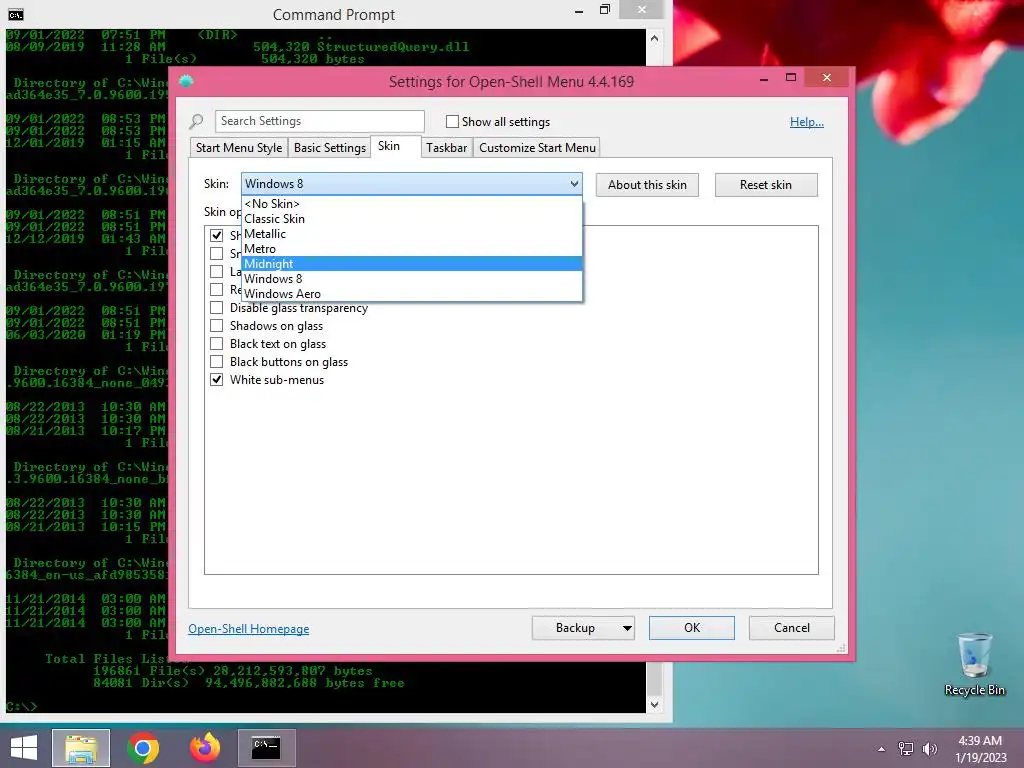
Task: Select Classic Skin in dropdown list
Action: [x=411, y=219]
